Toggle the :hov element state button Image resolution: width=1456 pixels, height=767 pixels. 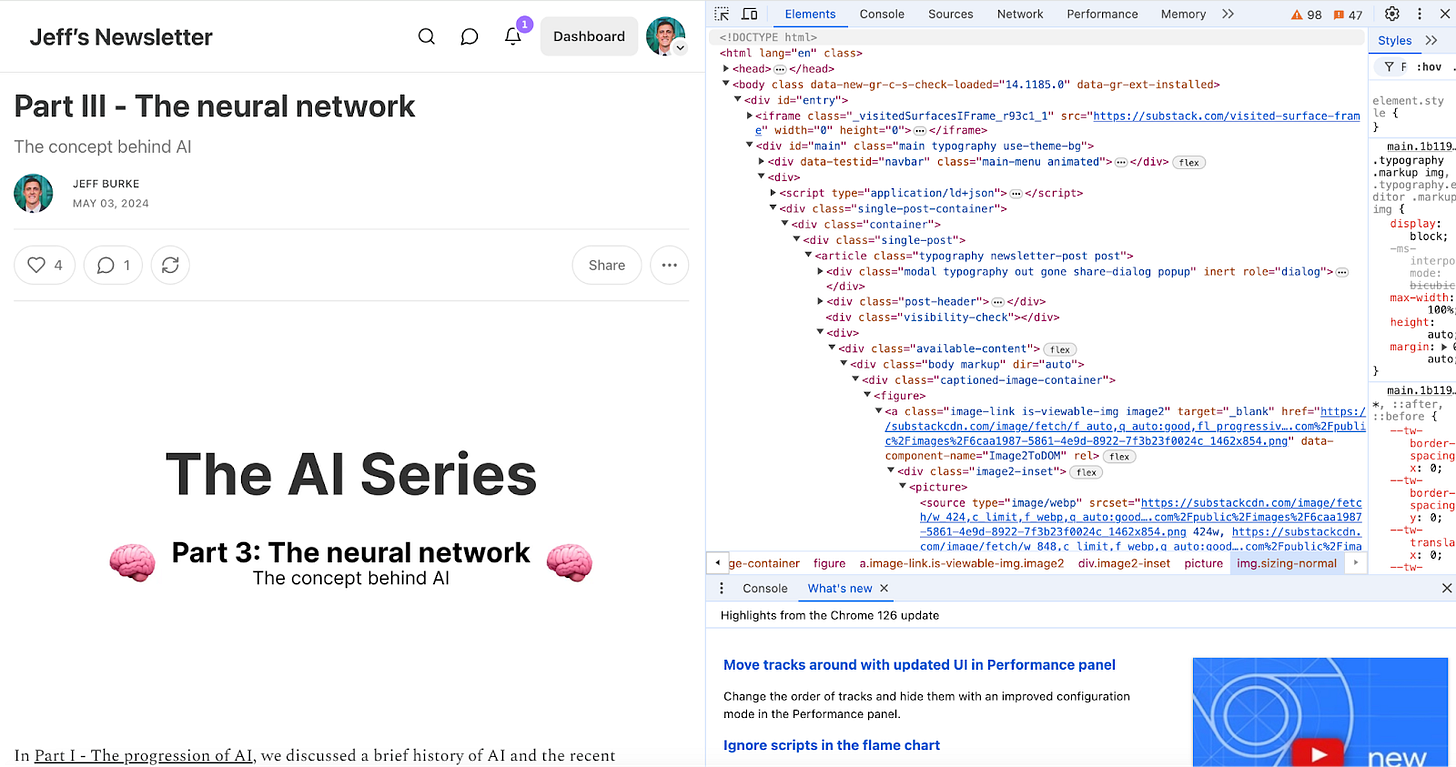coord(1431,67)
